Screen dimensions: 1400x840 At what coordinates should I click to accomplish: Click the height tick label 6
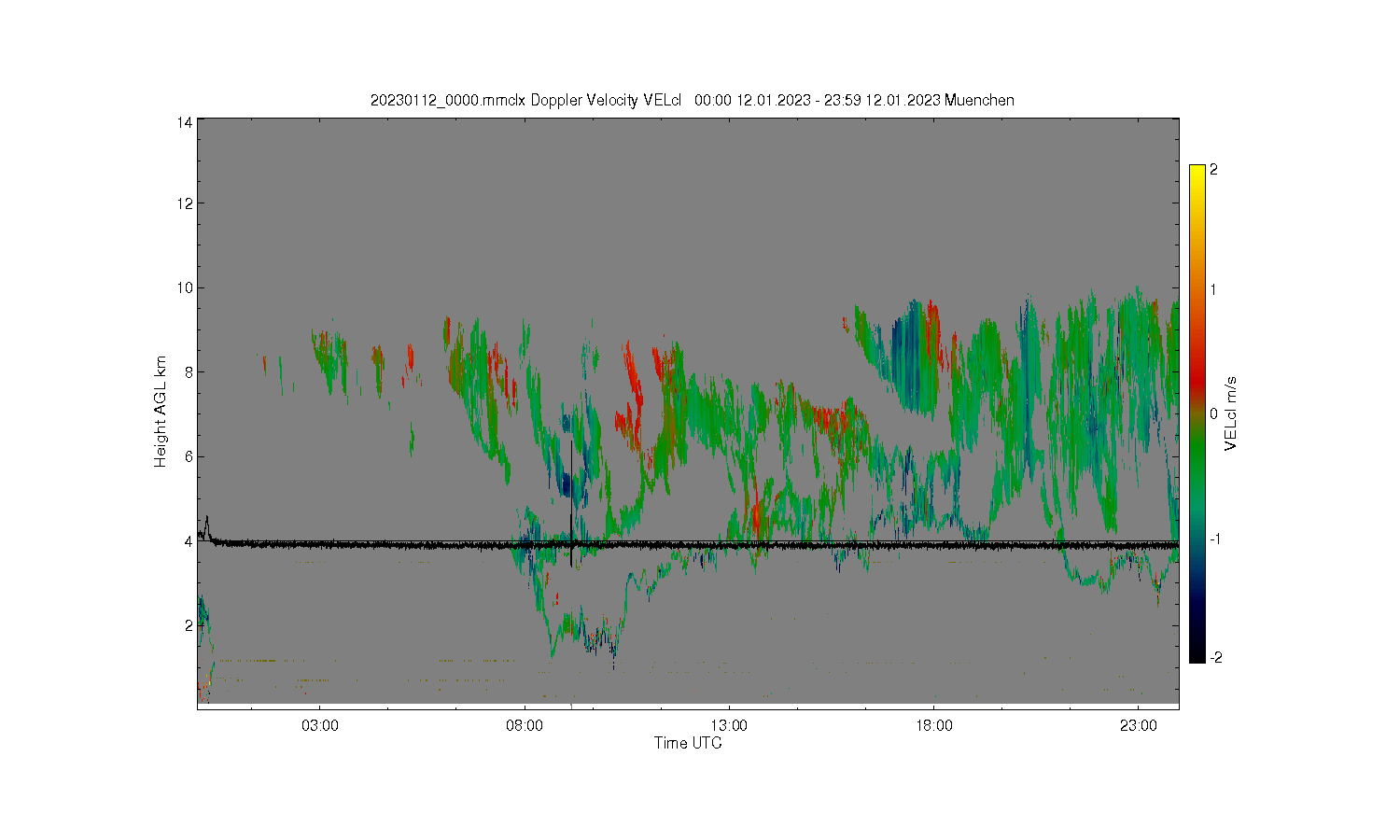point(189,456)
